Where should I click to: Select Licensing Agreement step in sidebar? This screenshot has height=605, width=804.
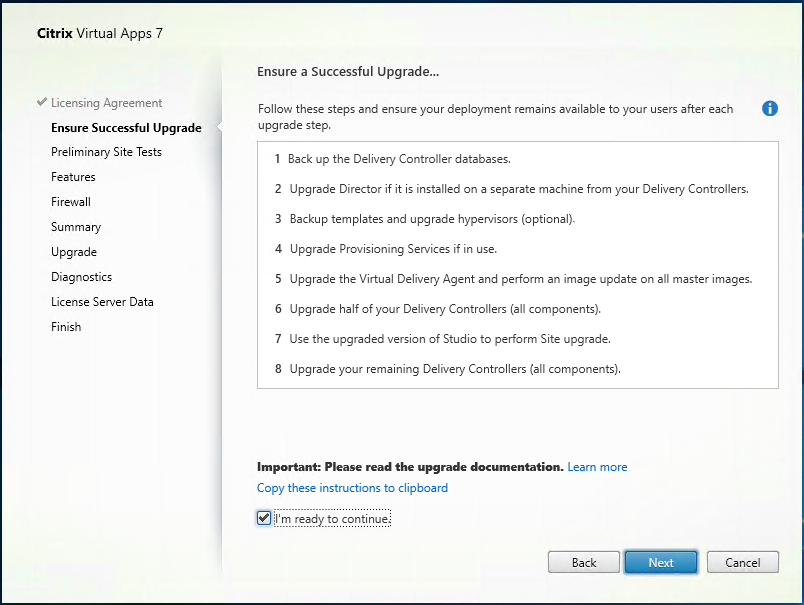(106, 103)
